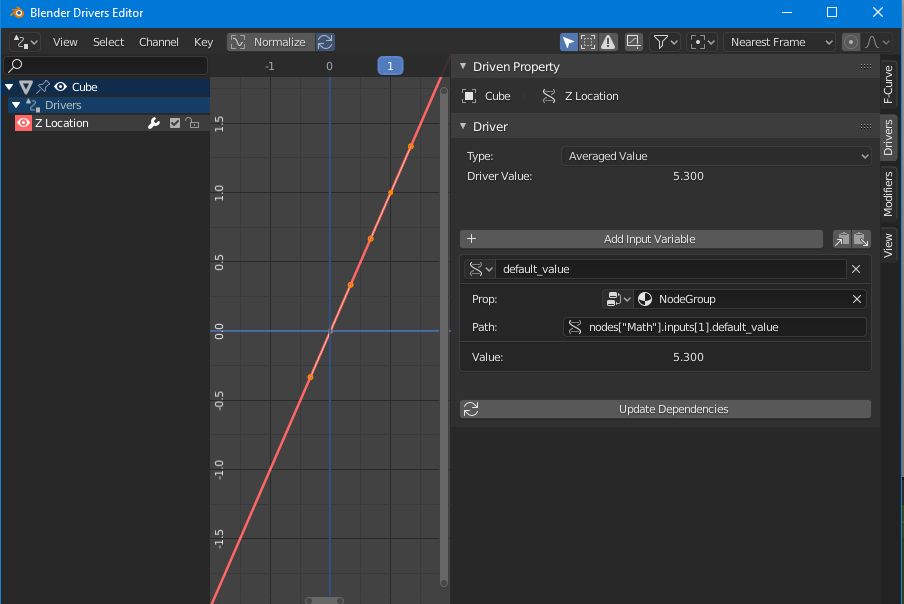The image size is (904, 604).
Task: Open the Drivers editor type dropdown
Action: (x=25, y=42)
